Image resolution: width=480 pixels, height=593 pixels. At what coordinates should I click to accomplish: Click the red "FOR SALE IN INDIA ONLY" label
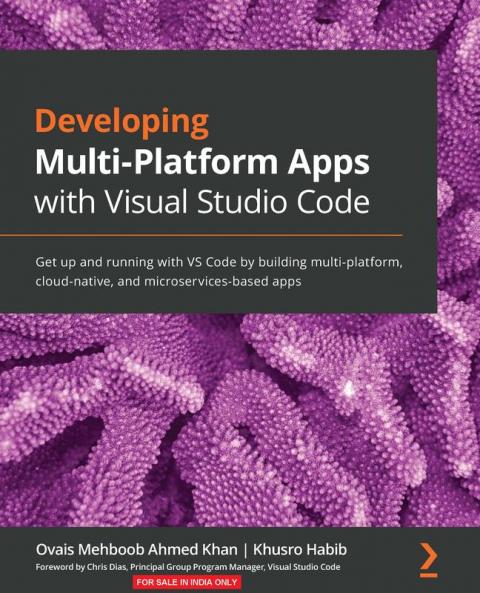point(187,582)
